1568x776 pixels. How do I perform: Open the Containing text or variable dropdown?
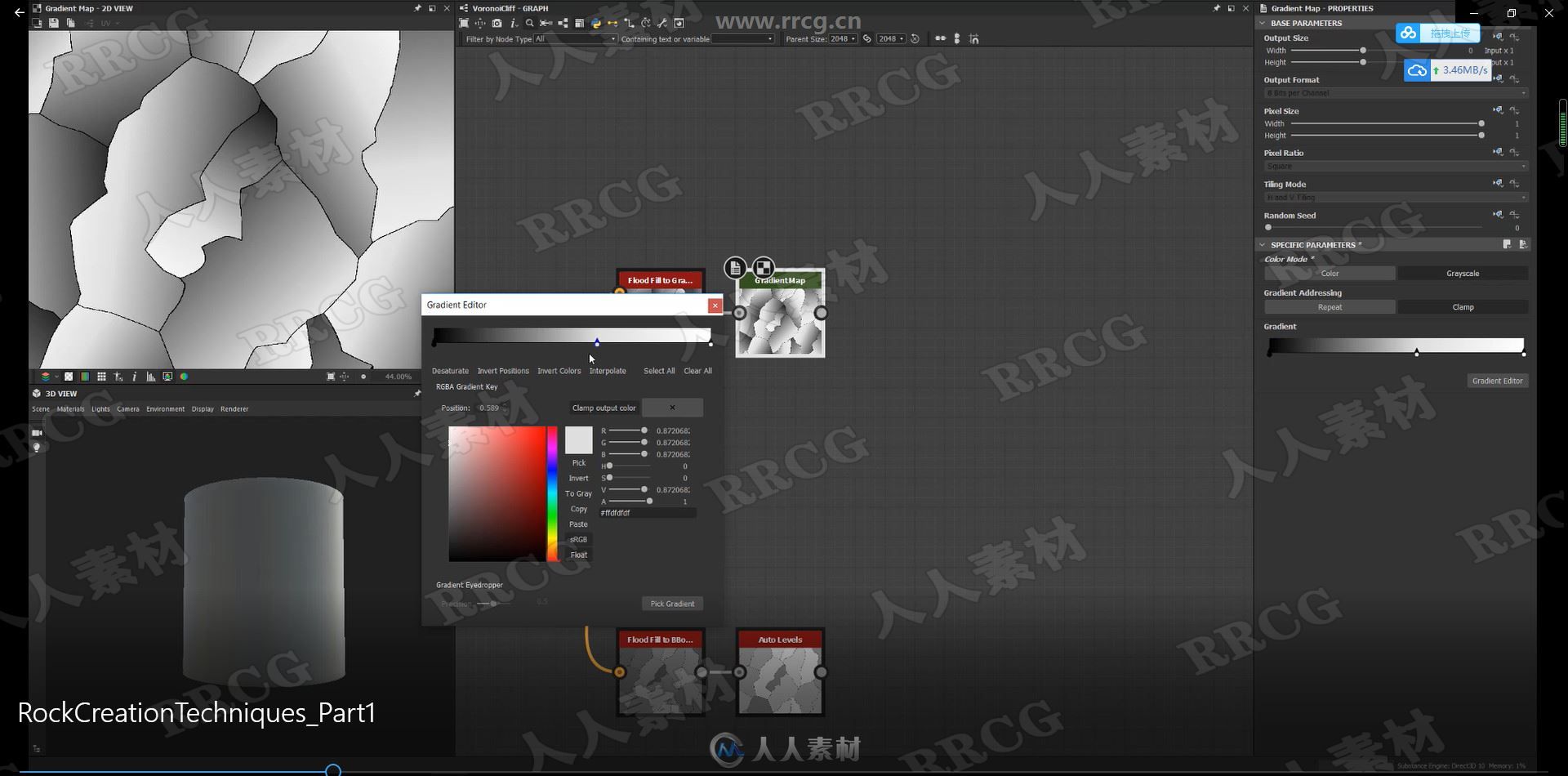coord(742,39)
